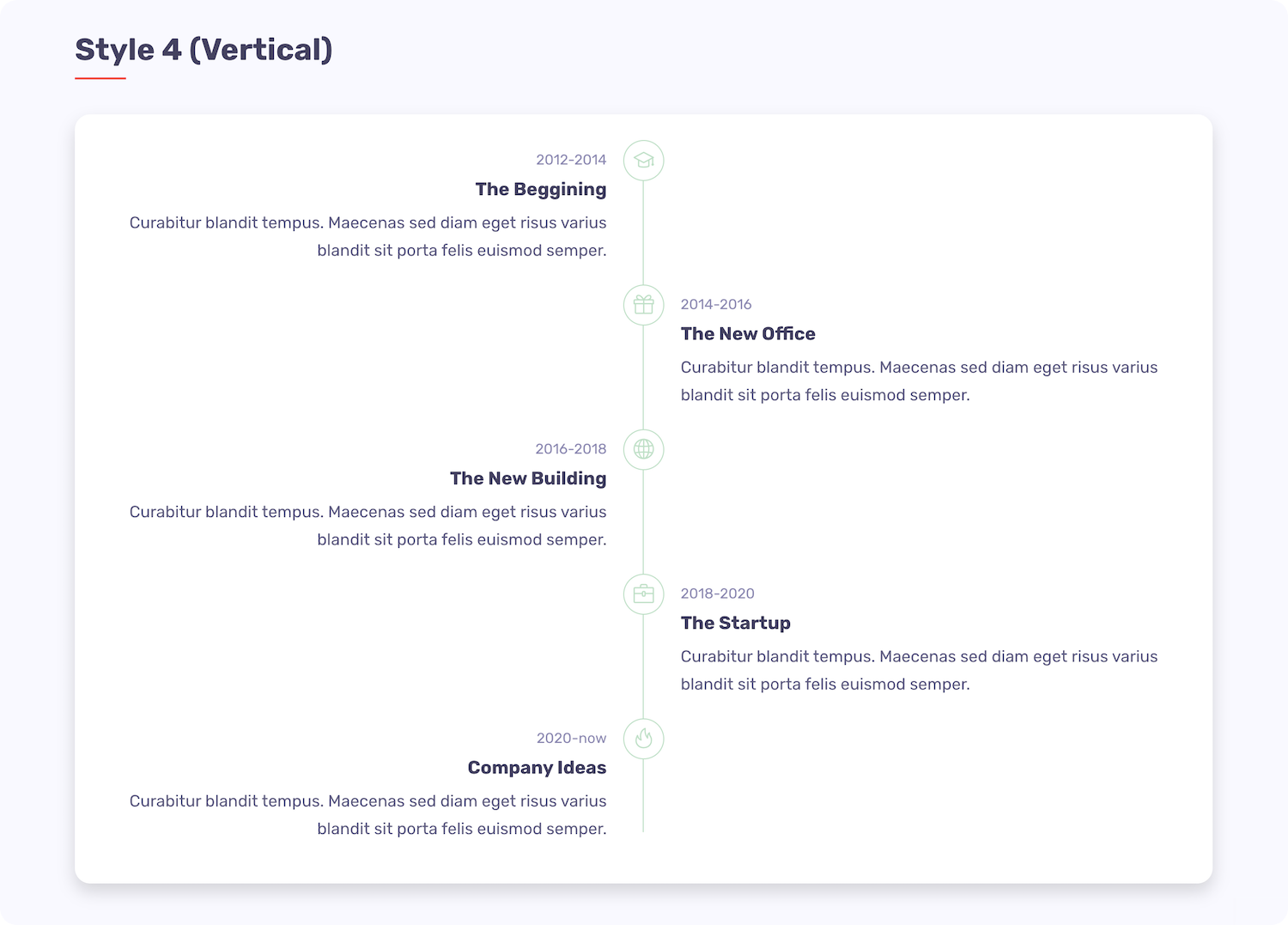Click the "Style 4 (Vertical)" page heading

tap(204, 50)
